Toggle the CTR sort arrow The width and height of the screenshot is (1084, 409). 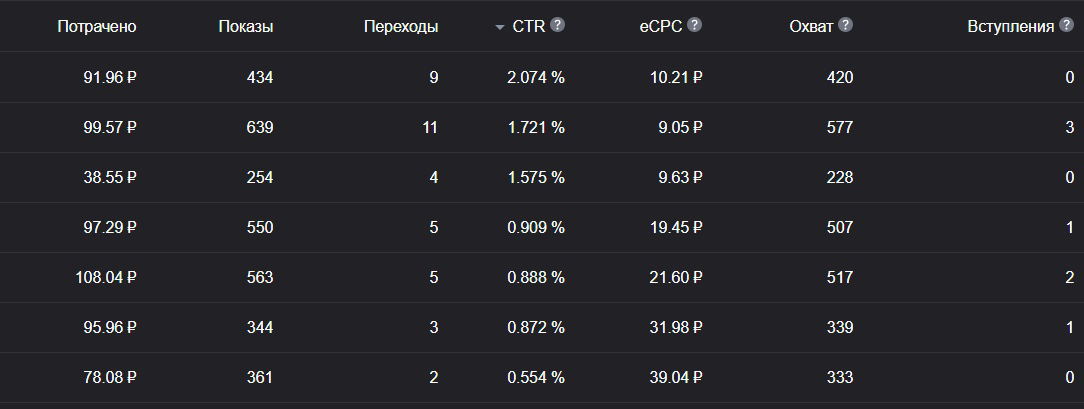500,28
